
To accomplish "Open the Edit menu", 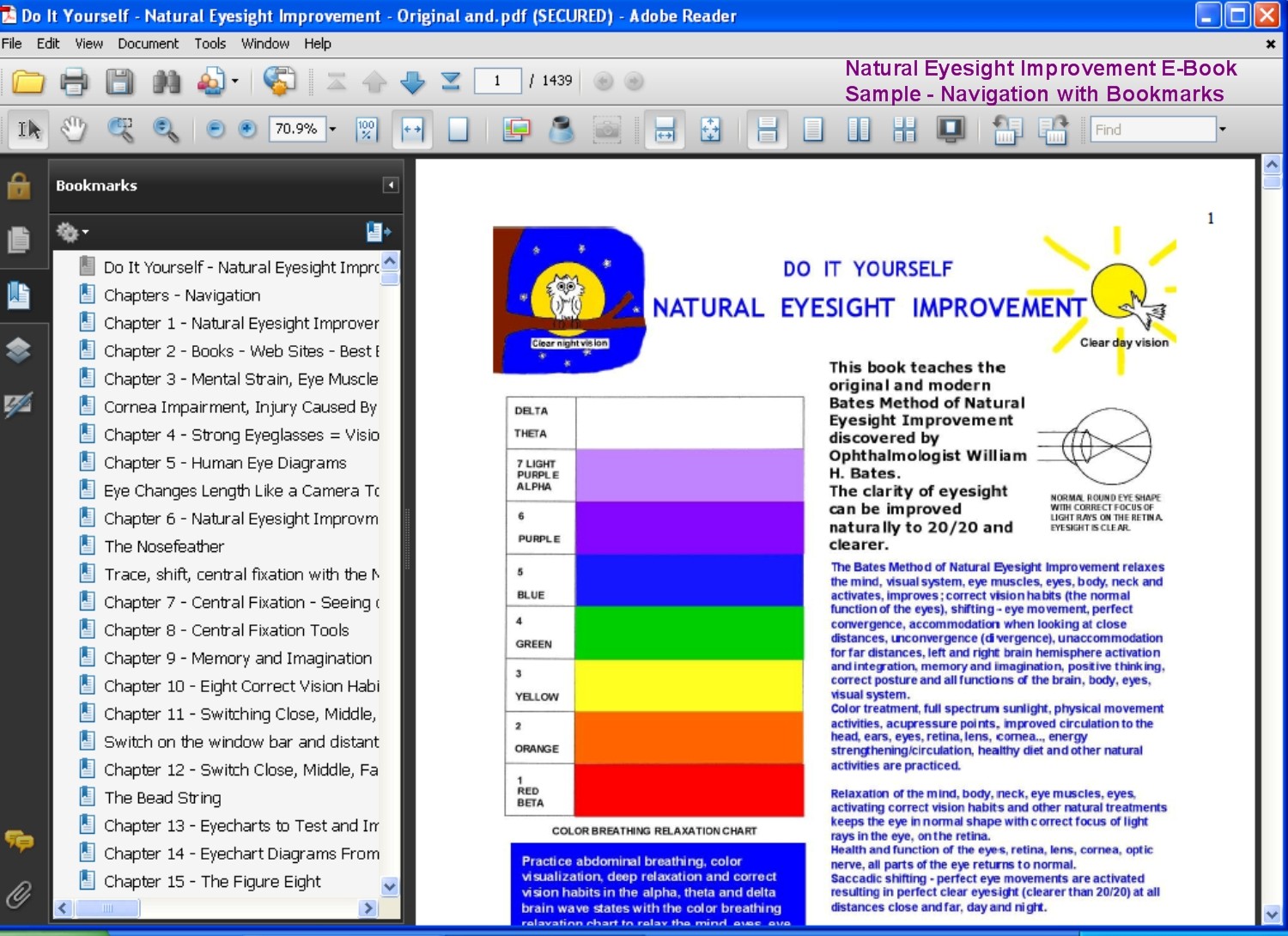I will [x=48, y=44].
